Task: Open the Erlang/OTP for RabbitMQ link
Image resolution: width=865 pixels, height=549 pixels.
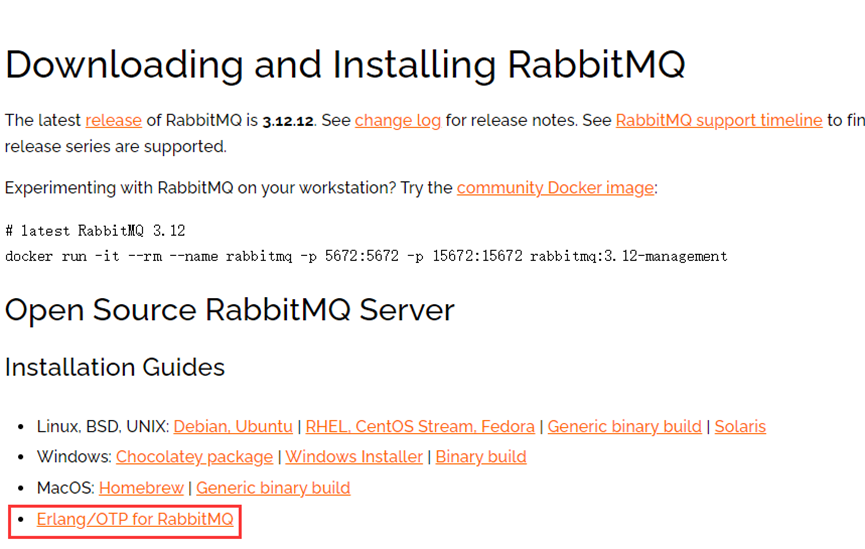Action: pyautogui.click(x=135, y=520)
